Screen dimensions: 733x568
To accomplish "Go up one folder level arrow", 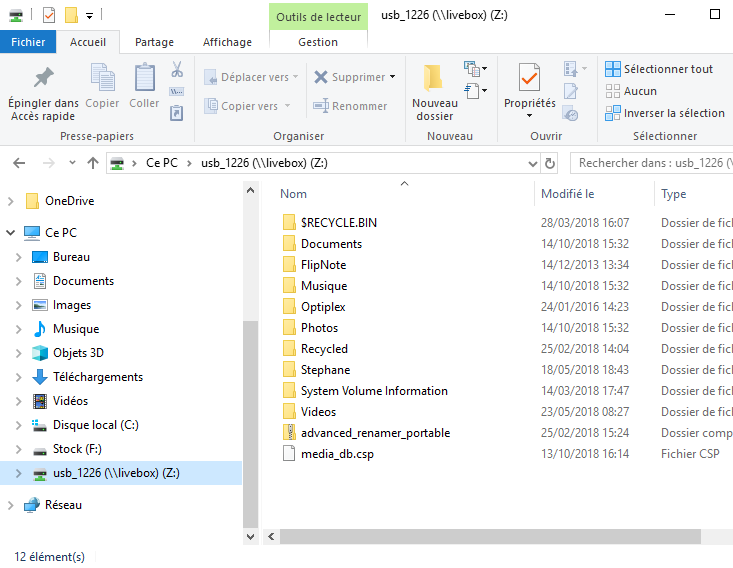I will 93,163.
